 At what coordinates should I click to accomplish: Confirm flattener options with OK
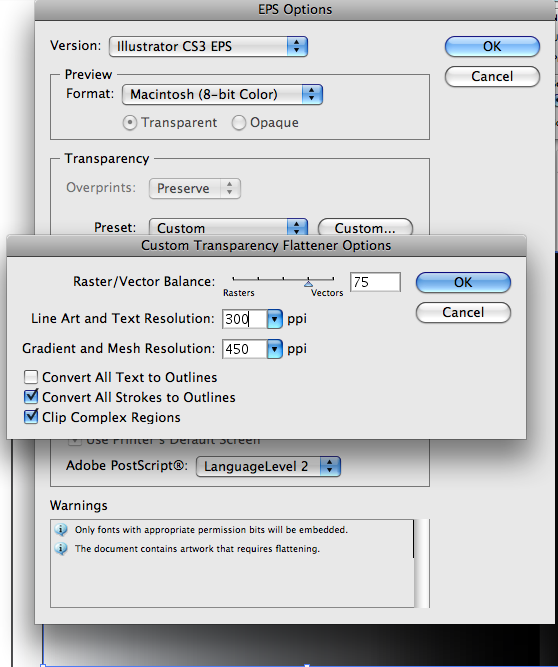(463, 282)
